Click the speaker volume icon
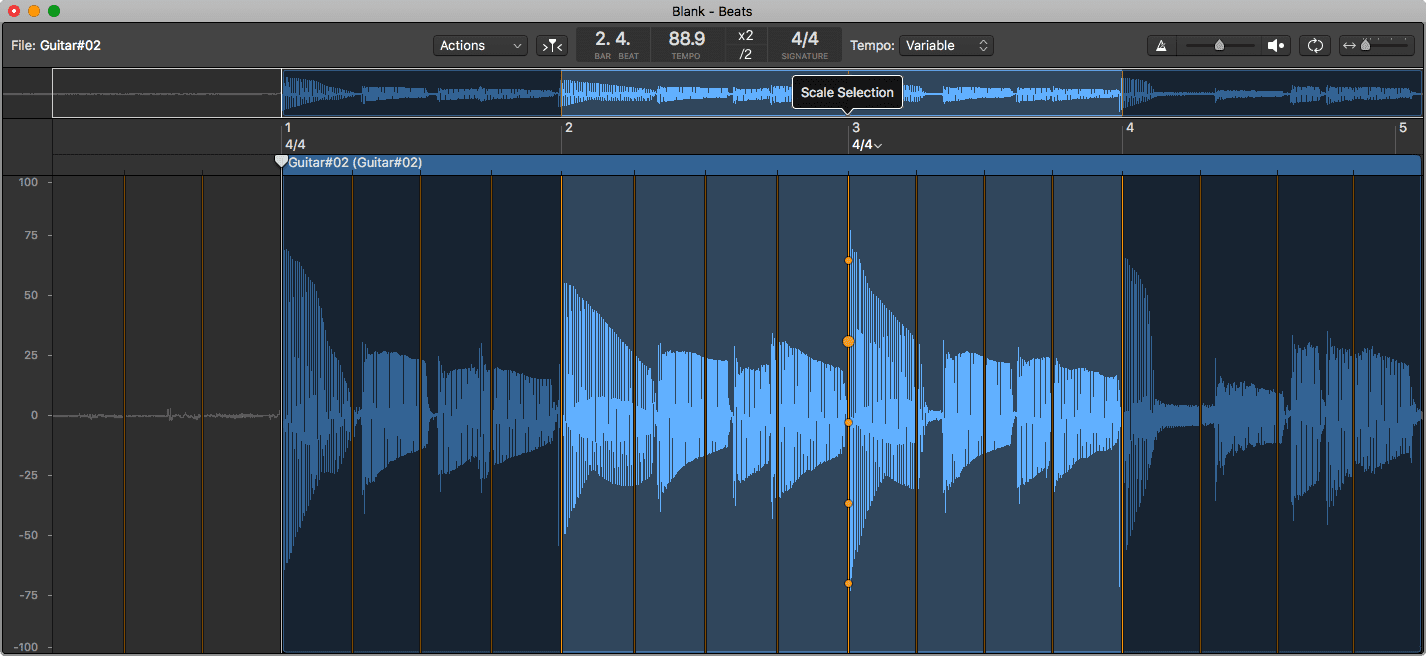Image resolution: width=1426 pixels, height=656 pixels. click(1276, 46)
